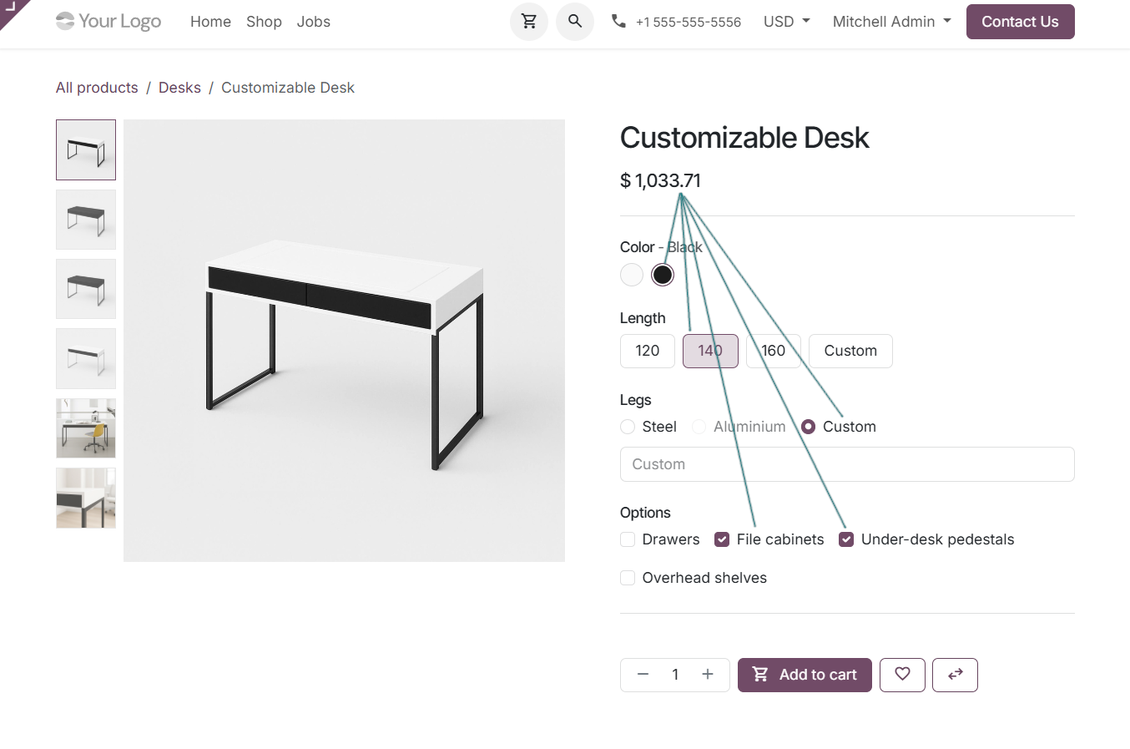Choose Custom length option
The height and width of the screenshot is (749, 1130).
coord(850,351)
